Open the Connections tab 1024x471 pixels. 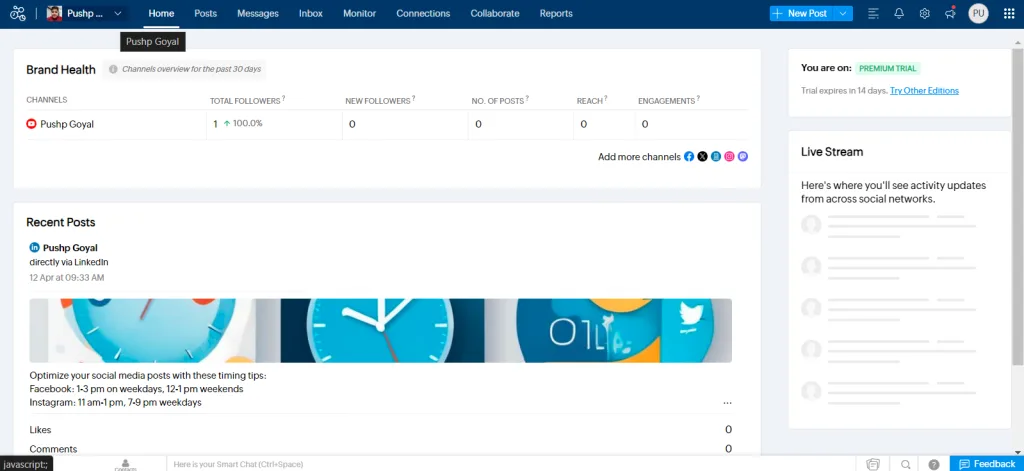[x=423, y=14]
